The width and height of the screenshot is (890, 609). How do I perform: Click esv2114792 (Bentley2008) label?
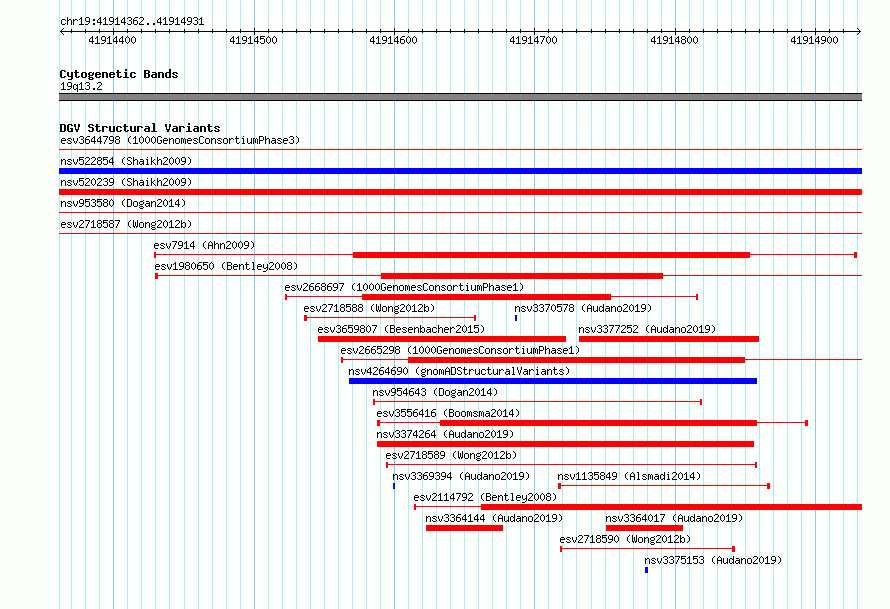tap(485, 497)
